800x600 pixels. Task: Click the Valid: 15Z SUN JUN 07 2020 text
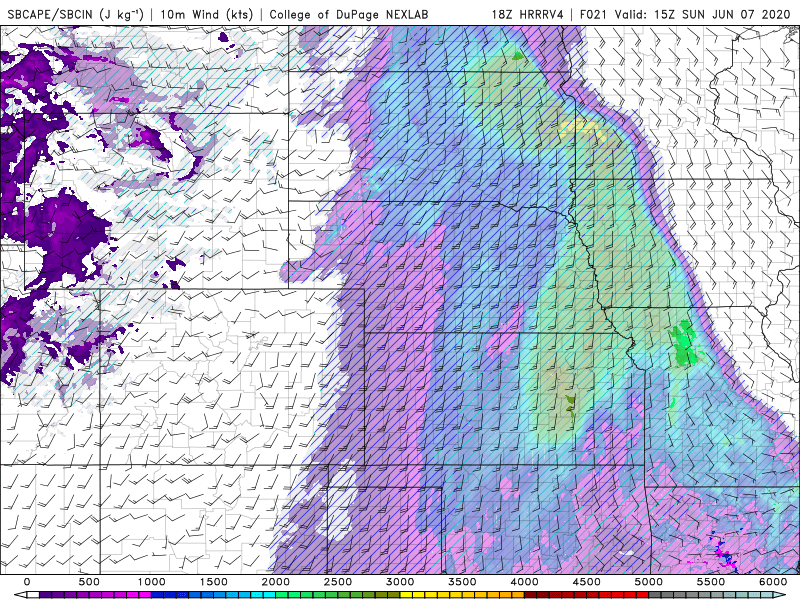click(x=702, y=14)
